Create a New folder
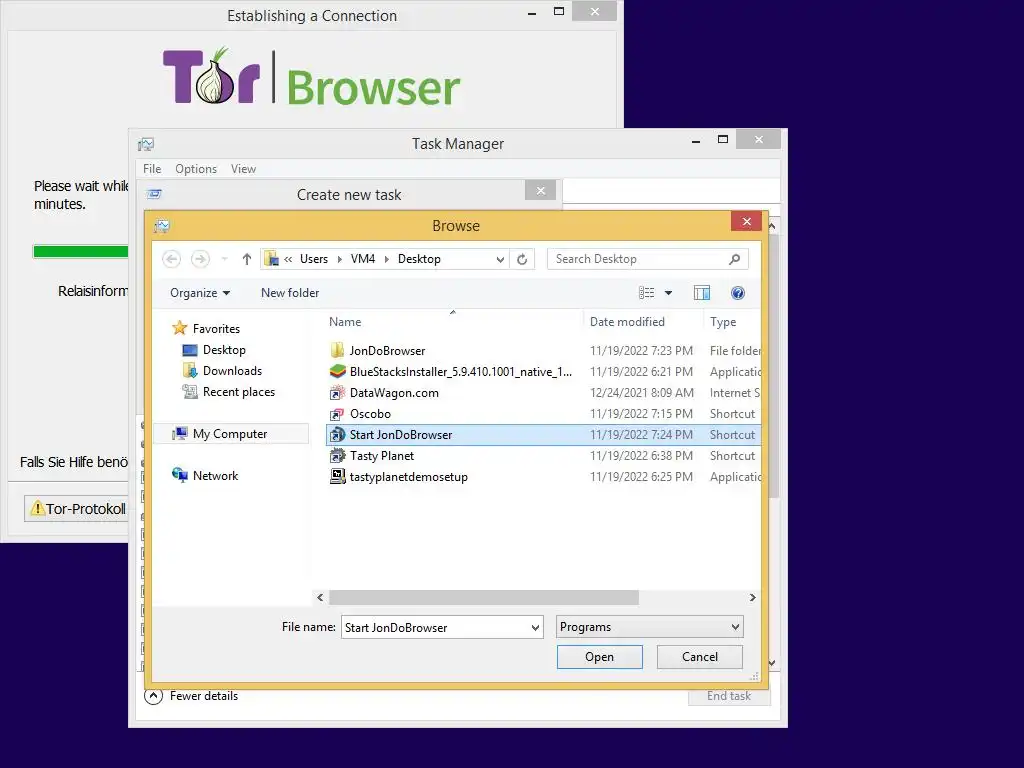Viewport: 1024px width, 768px height. (290, 293)
